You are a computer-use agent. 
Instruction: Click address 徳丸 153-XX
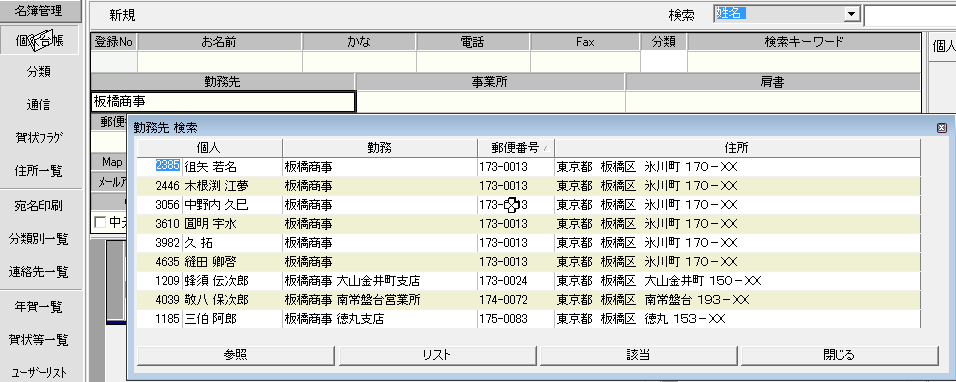pos(684,319)
